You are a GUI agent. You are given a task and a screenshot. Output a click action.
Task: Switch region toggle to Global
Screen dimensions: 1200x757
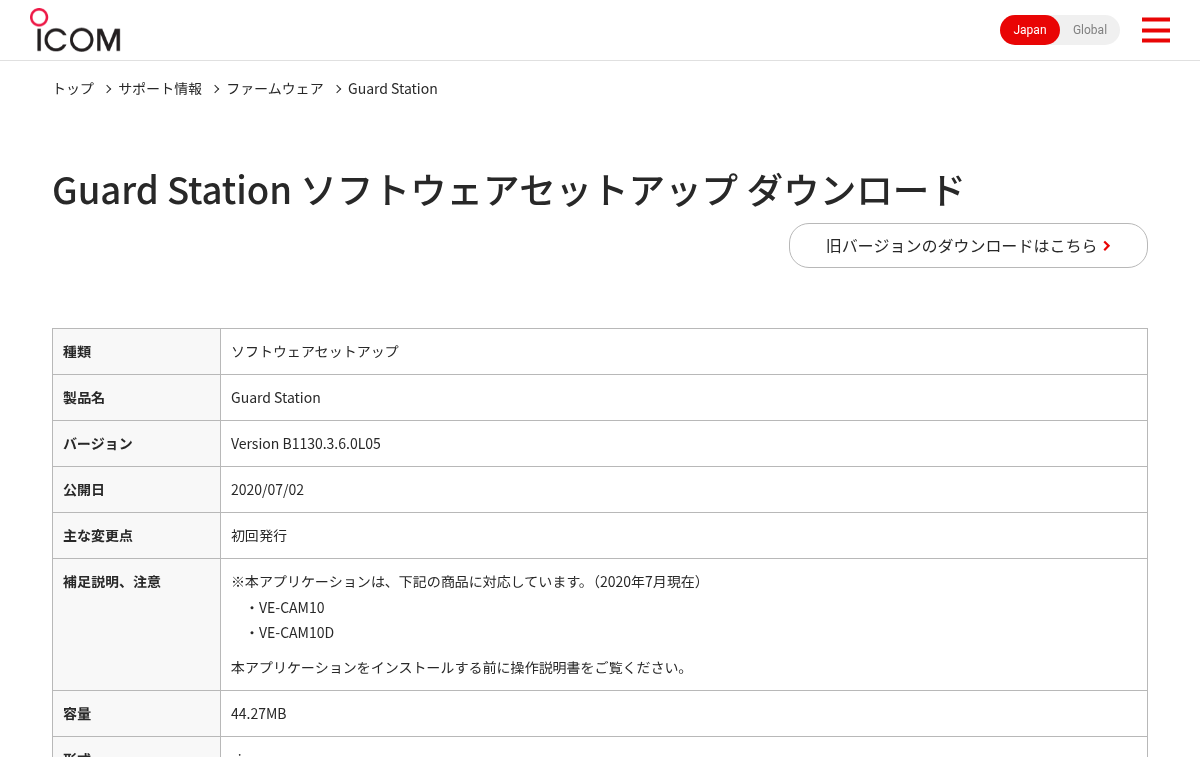click(1090, 30)
